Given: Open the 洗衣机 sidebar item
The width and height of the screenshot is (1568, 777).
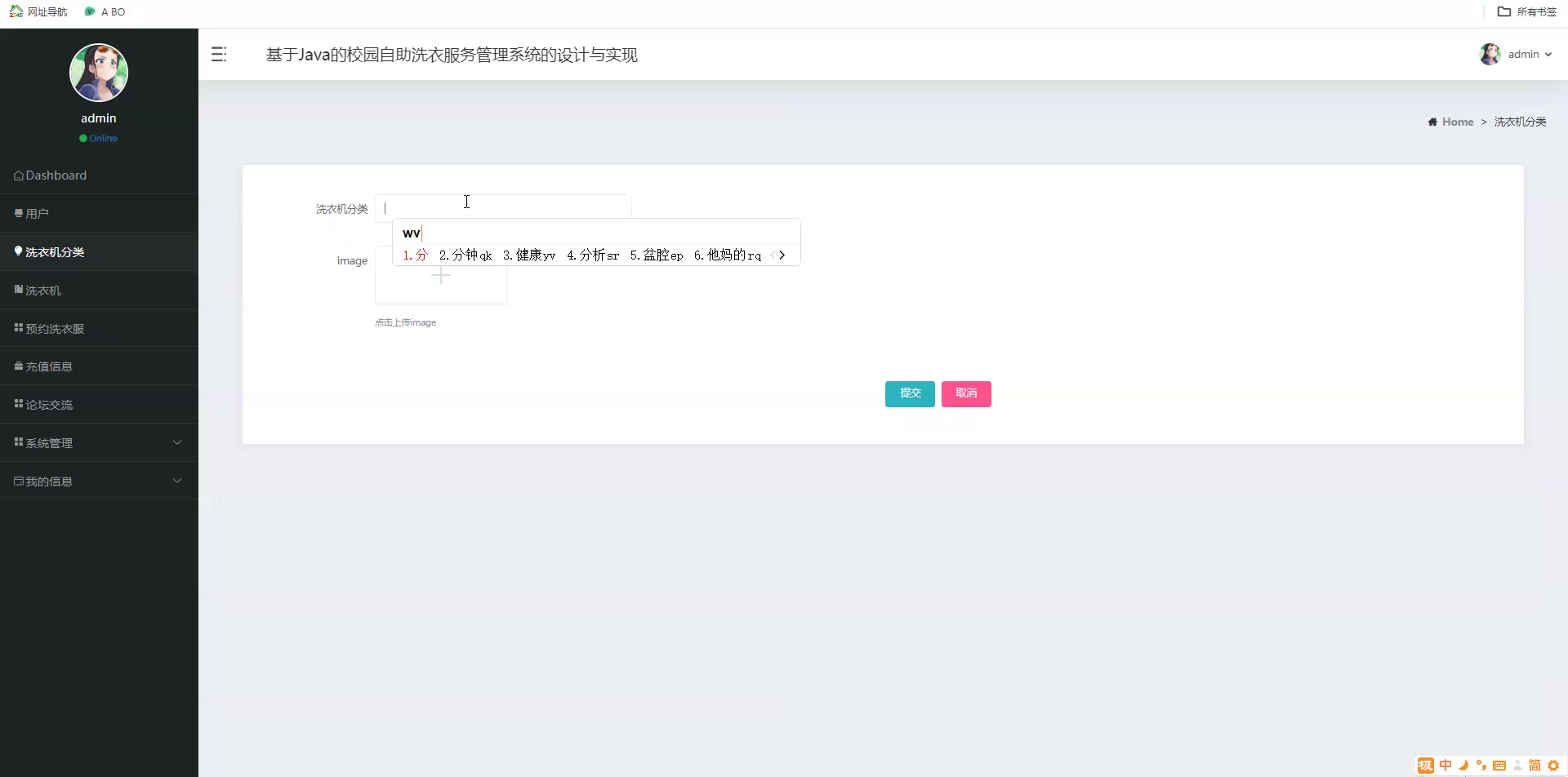Looking at the screenshot, I should coord(99,291).
